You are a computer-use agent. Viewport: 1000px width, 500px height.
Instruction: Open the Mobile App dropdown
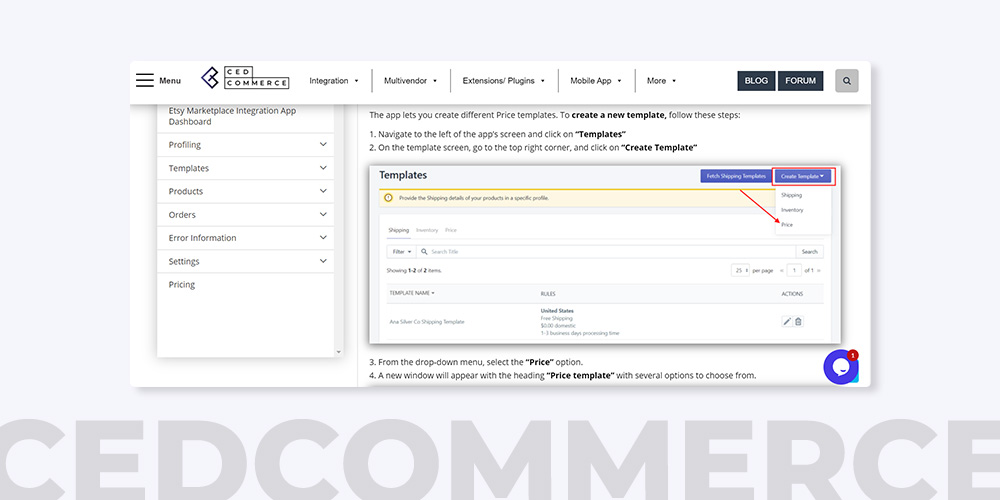pos(596,81)
